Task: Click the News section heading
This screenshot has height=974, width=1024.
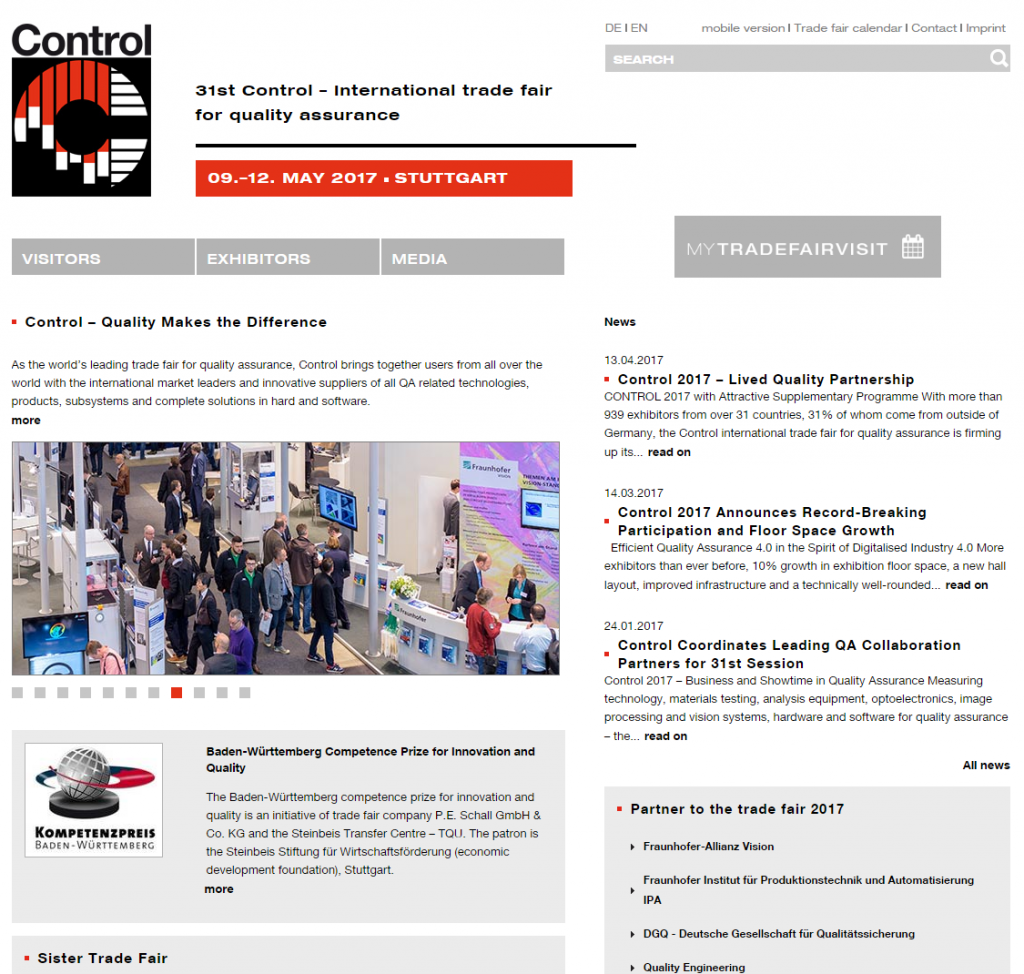Action: pos(620,322)
